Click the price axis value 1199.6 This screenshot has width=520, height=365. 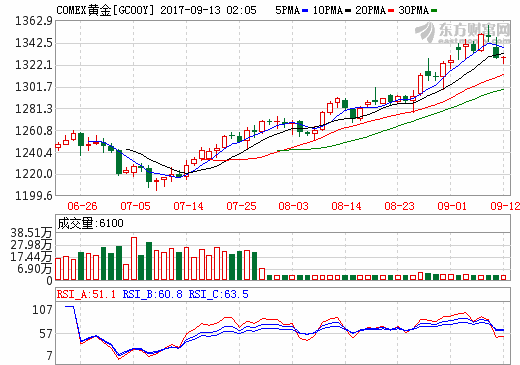click(34, 196)
